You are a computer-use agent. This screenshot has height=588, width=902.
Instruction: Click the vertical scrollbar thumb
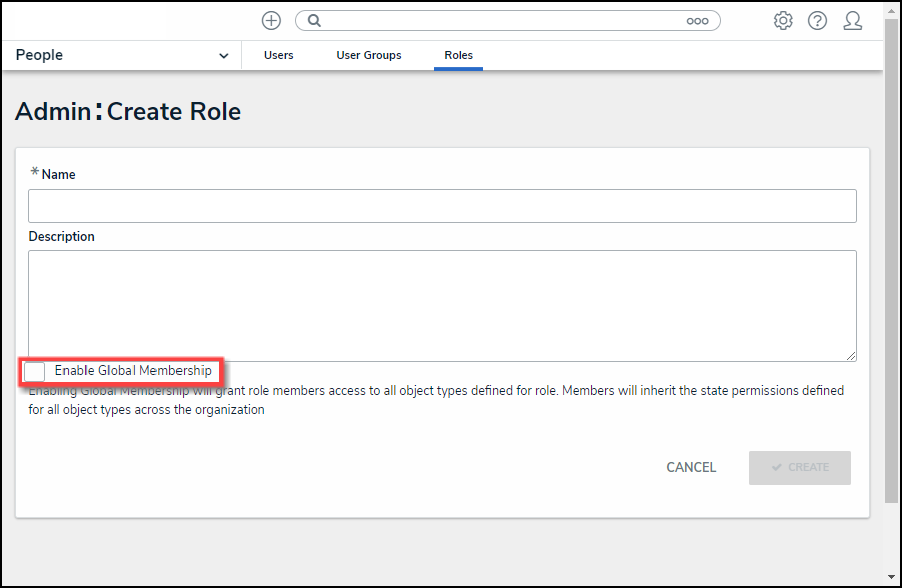pyautogui.click(x=892, y=260)
